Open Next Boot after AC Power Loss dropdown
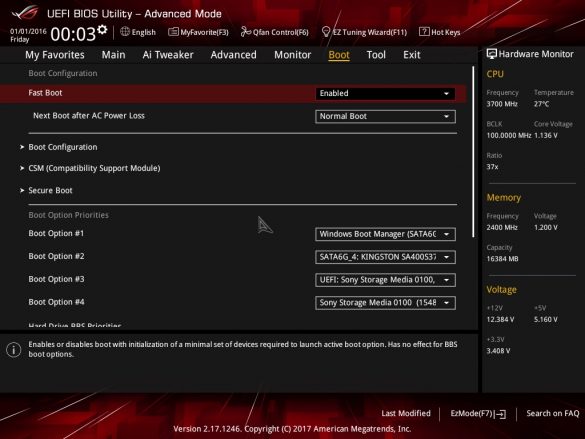 point(385,116)
